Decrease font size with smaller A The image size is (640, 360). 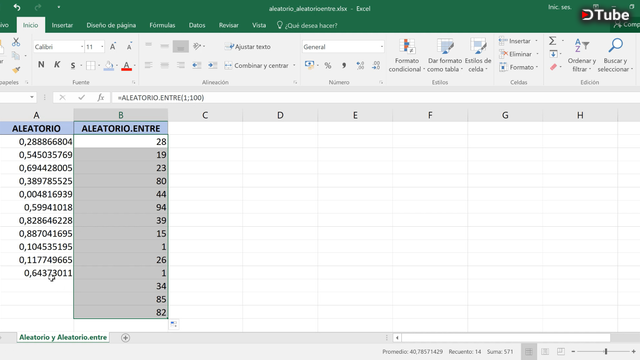point(129,47)
